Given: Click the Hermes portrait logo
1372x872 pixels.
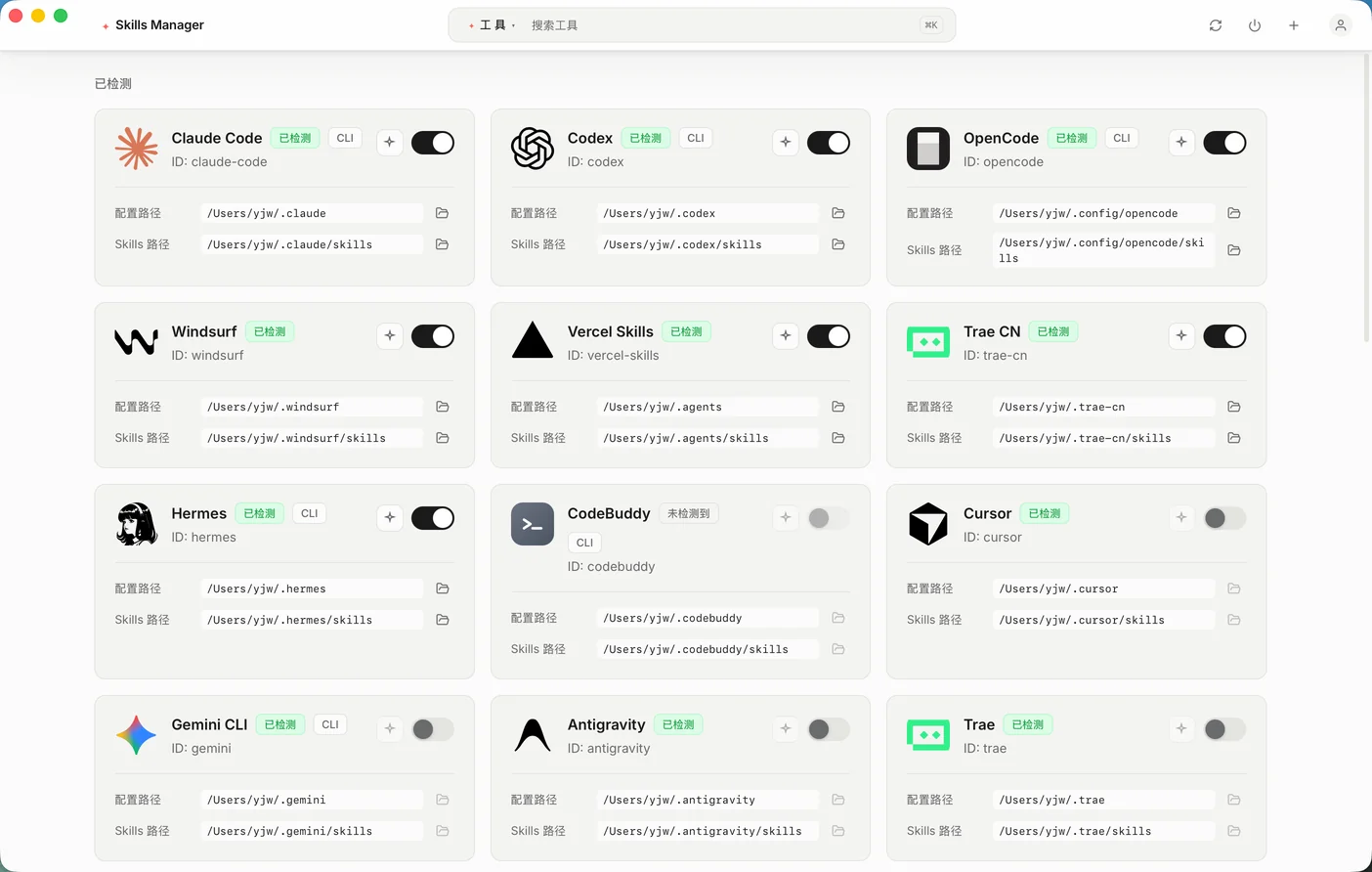Looking at the screenshot, I should [x=137, y=524].
